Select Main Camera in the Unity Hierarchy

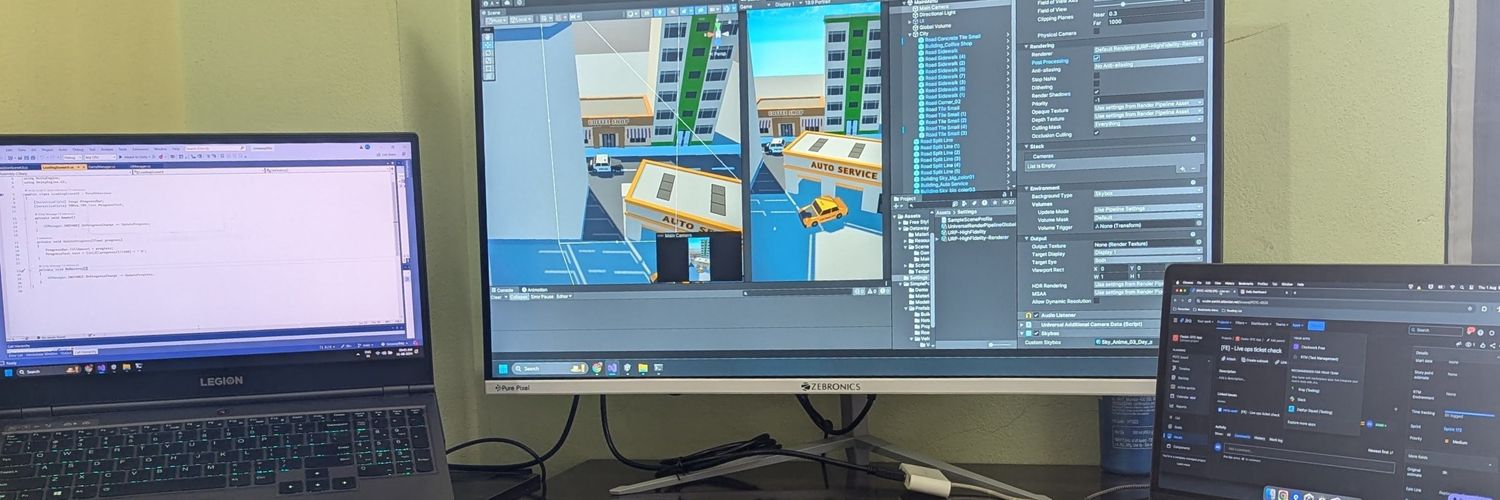pyautogui.click(x=933, y=7)
